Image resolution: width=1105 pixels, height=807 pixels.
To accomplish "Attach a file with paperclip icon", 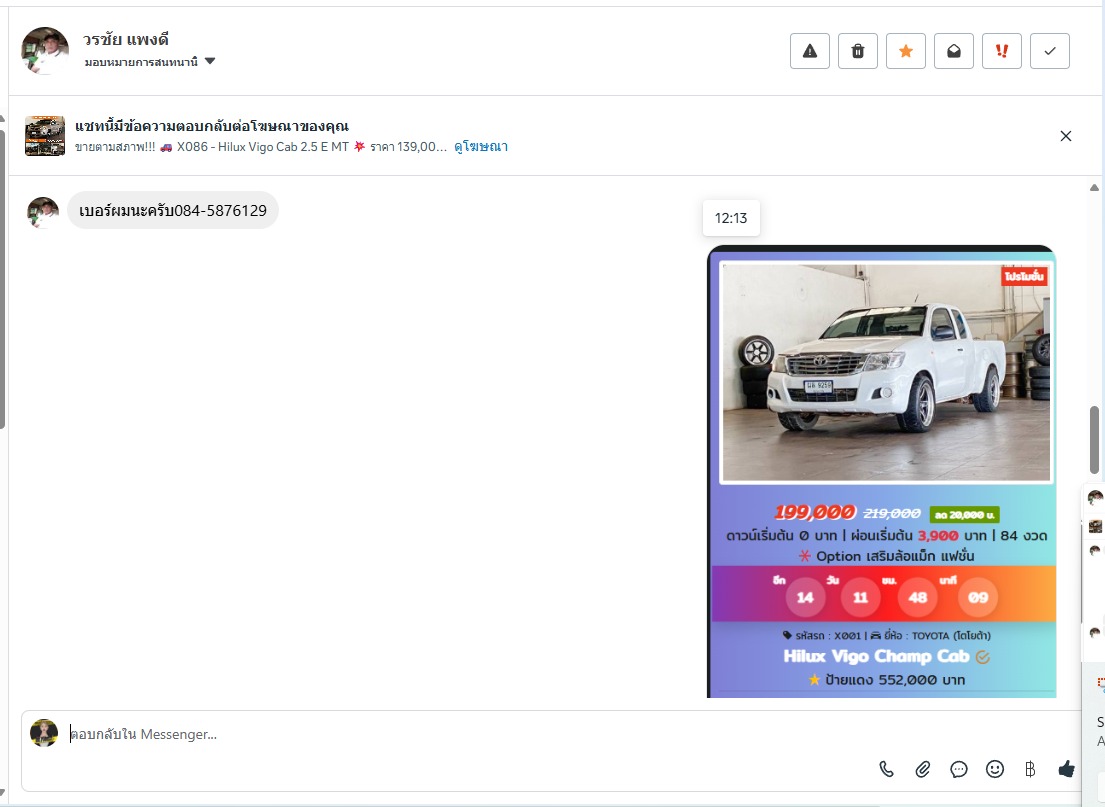I will coord(922,769).
